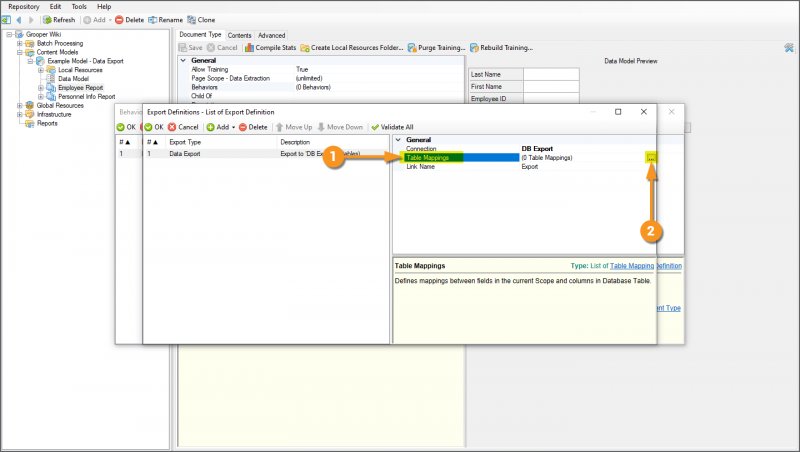The image size is (800, 452).
Task: Click Add in Export Definitions toolbar
Action: coord(218,127)
